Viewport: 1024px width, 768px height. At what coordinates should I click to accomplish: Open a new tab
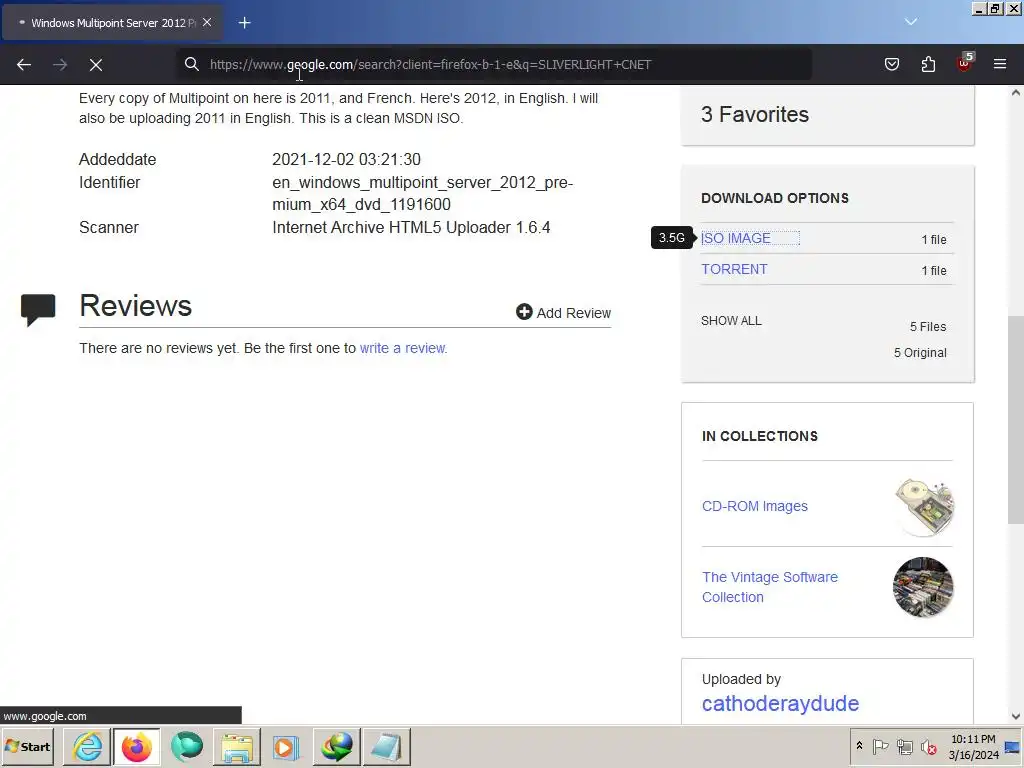point(244,23)
